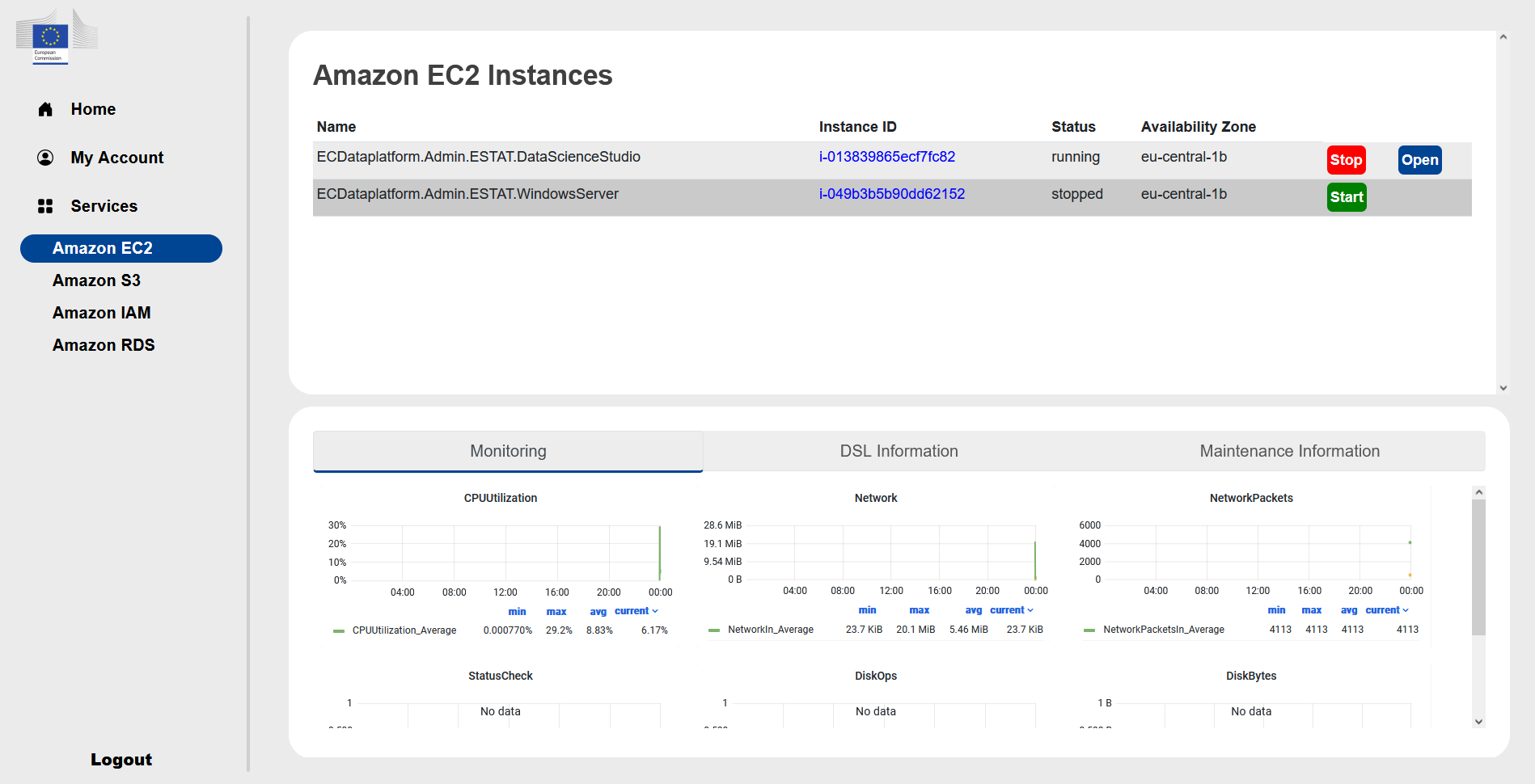
Task: Expand 'current' sort dropdown in Network chart
Action: pyautogui.click(x=1012, y=610)
